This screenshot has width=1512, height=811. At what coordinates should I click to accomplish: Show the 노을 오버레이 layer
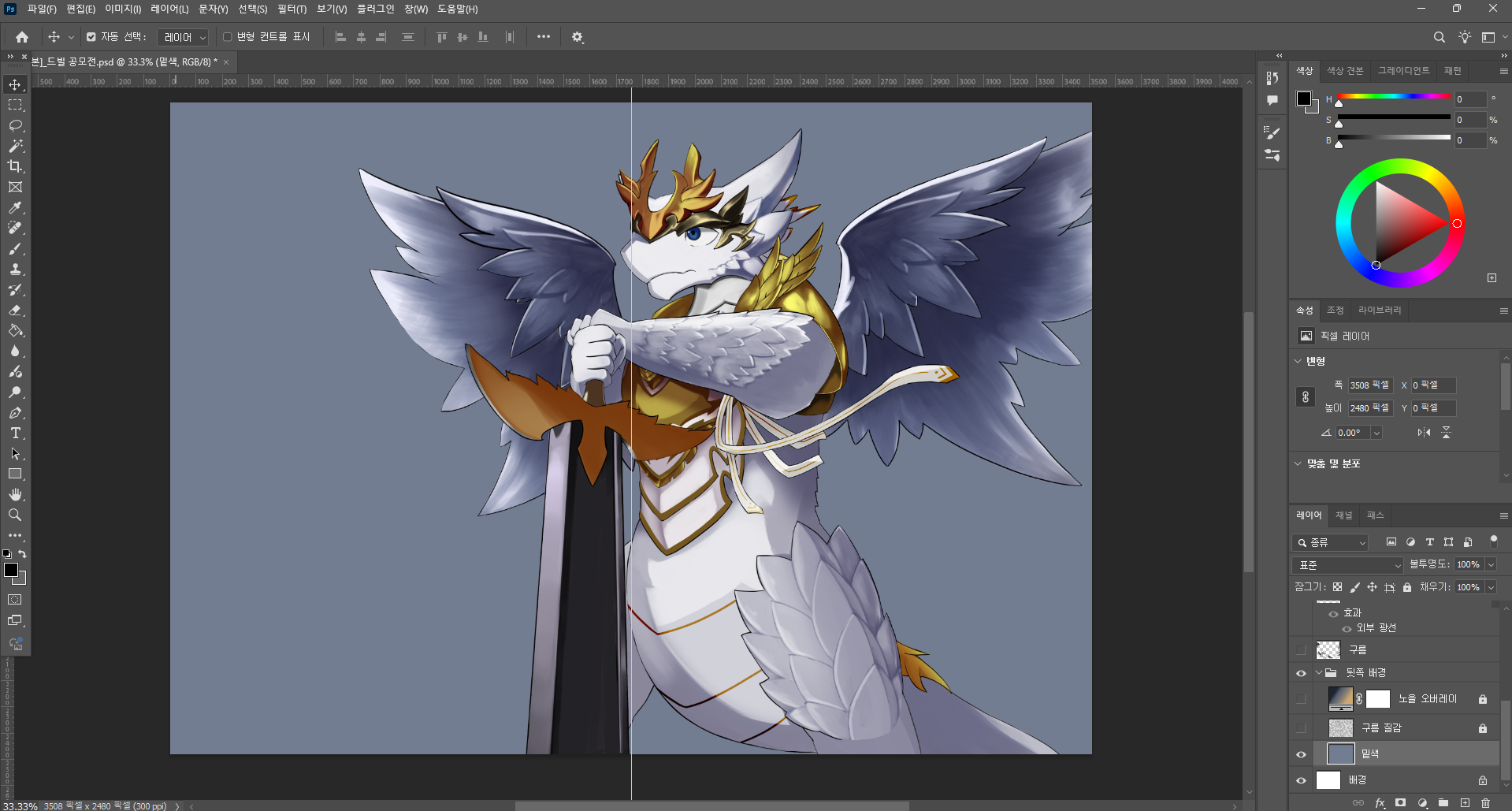[x=1301, y=699]
